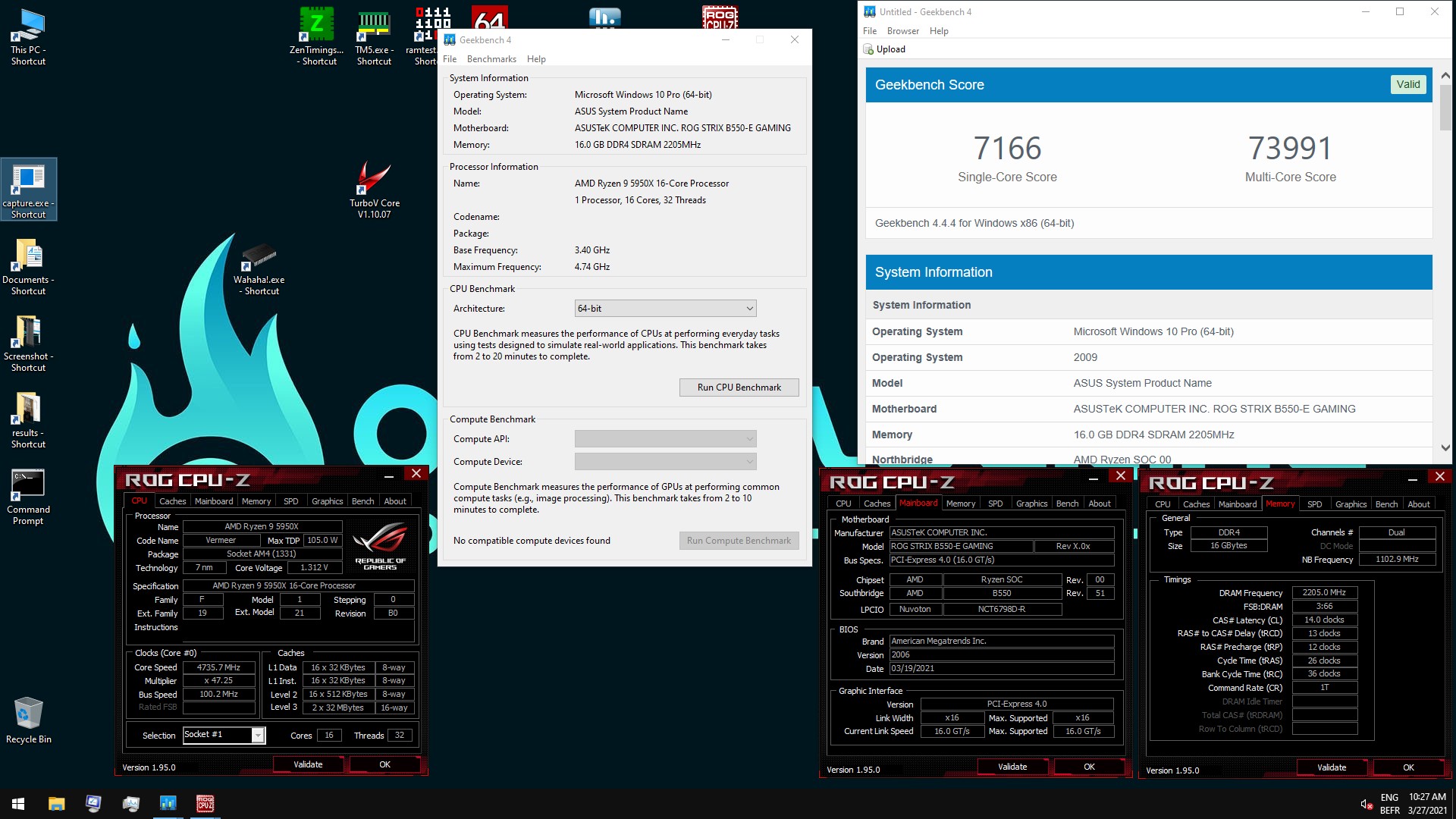Screen dimensions: 1456x819
Task: Click Validate in Mainboard CPU-Z window
Action: [x=1012, y=767]
